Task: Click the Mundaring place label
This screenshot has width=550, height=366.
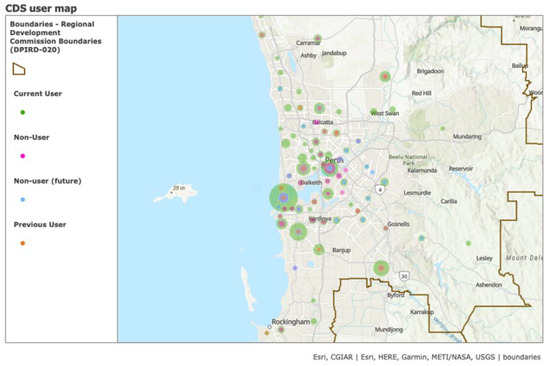Action: pyautogui.click(x=467, y=137)
